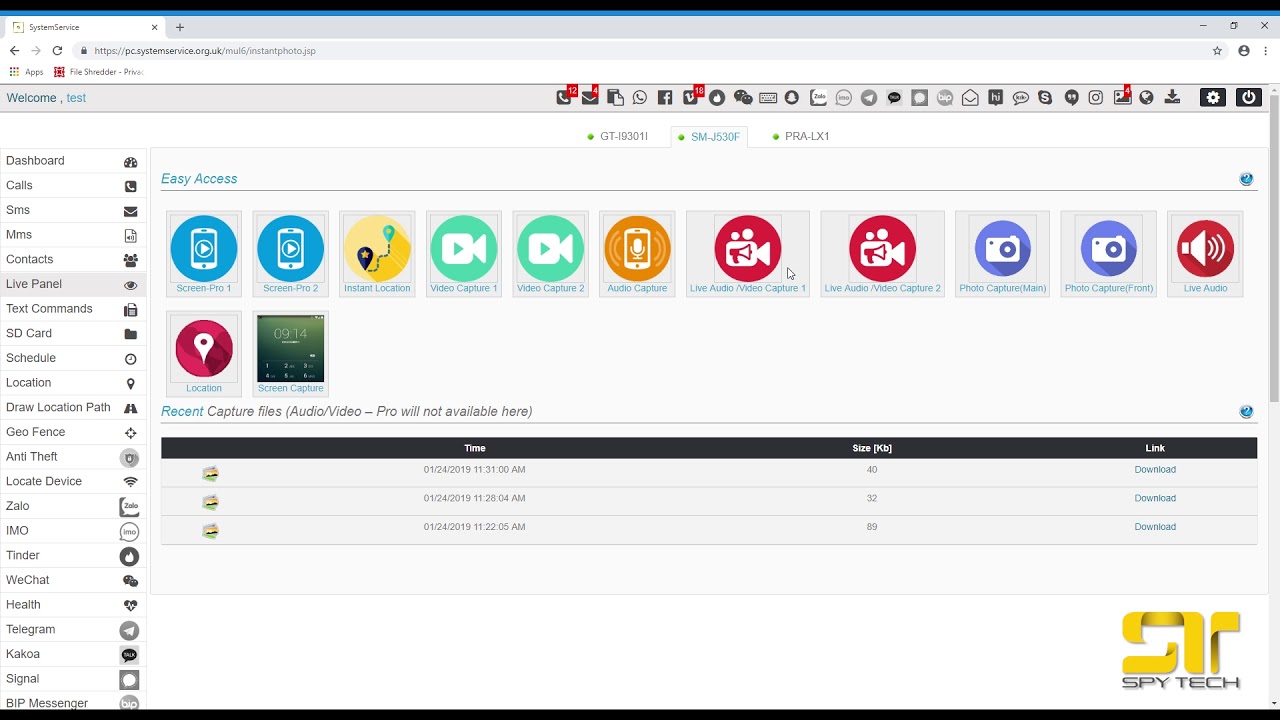Download the 11:22:05 AM capture file
The height and width of the screenshot is (720, 1280).
tap(1155, 527)
